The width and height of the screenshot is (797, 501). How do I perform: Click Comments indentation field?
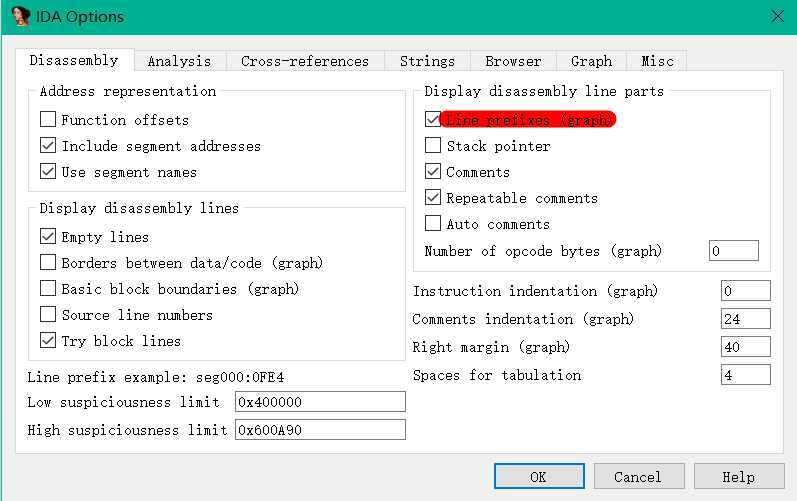[746, 319]
